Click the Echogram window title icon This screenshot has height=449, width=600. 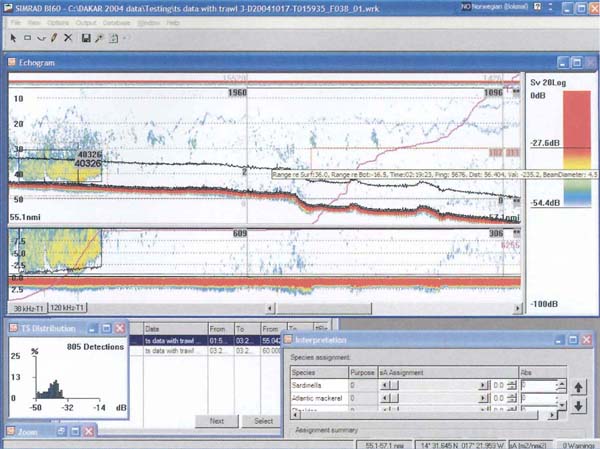(x=12, y=63)
